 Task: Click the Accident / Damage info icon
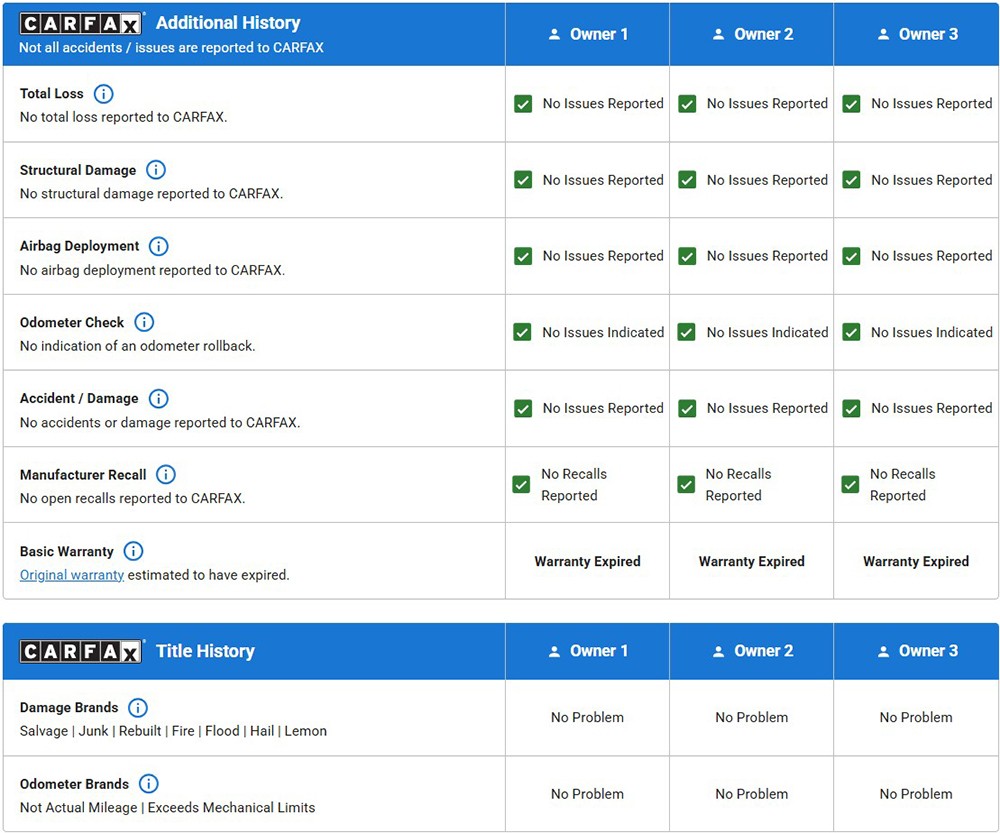(158, 398)
